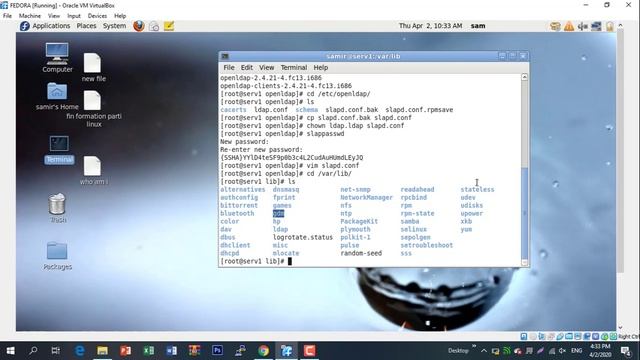Open File Explorer from the taskbar

[x=102, y=351]
